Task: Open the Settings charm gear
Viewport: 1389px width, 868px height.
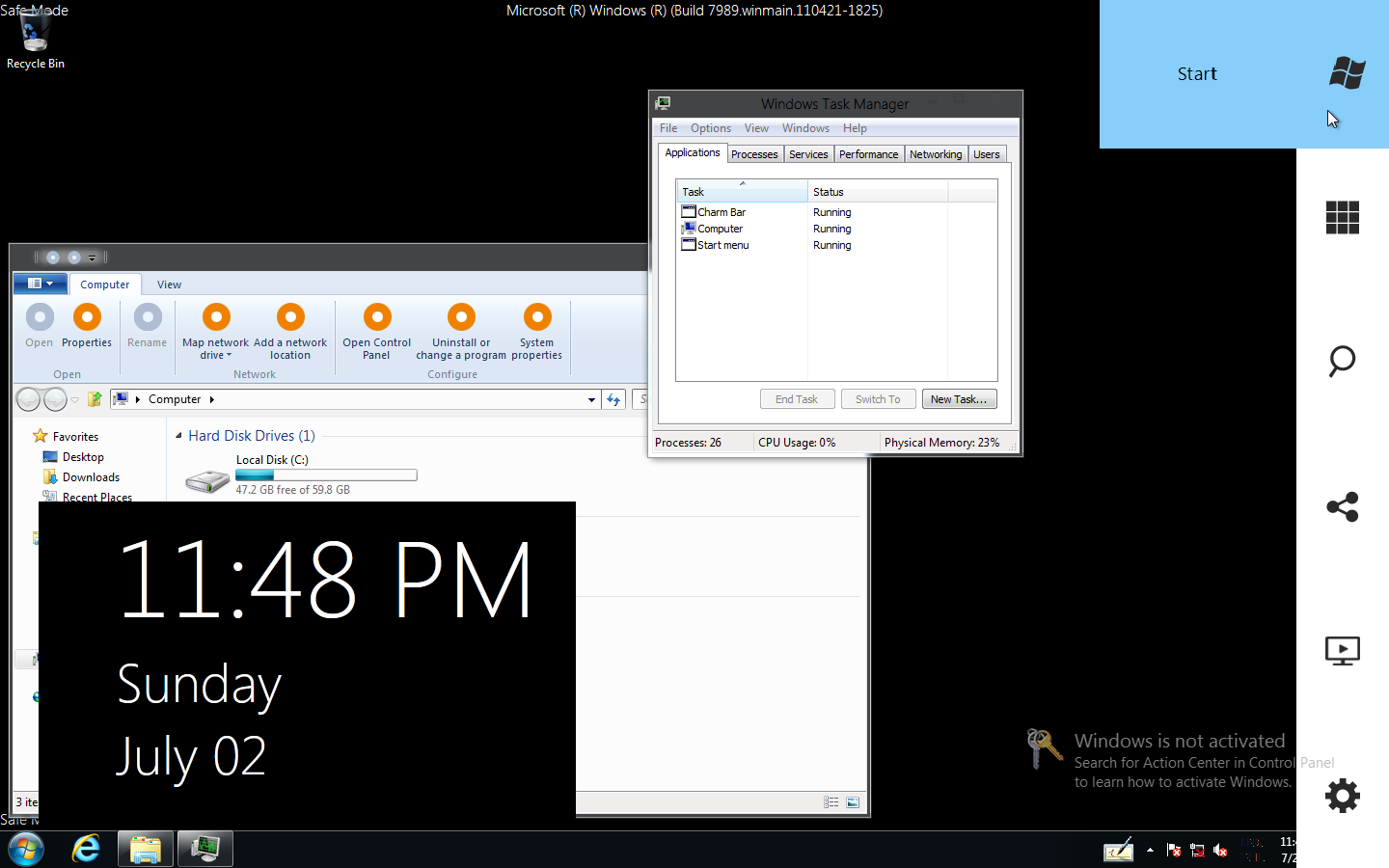Action: [x=1343, y=796]
